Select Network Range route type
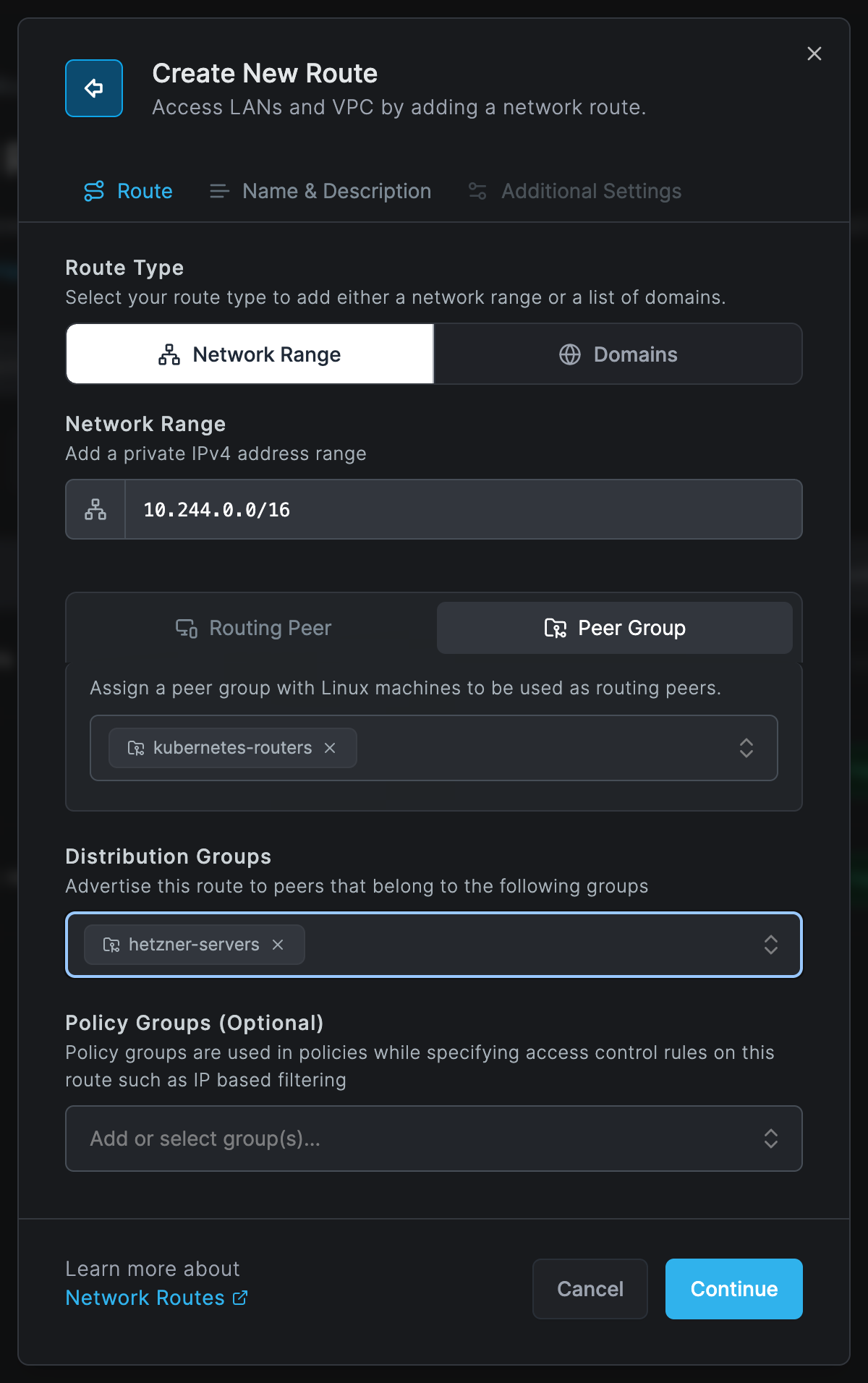Image resolution: width=868 pixels, height=1383 pixels. coord(250,354)
